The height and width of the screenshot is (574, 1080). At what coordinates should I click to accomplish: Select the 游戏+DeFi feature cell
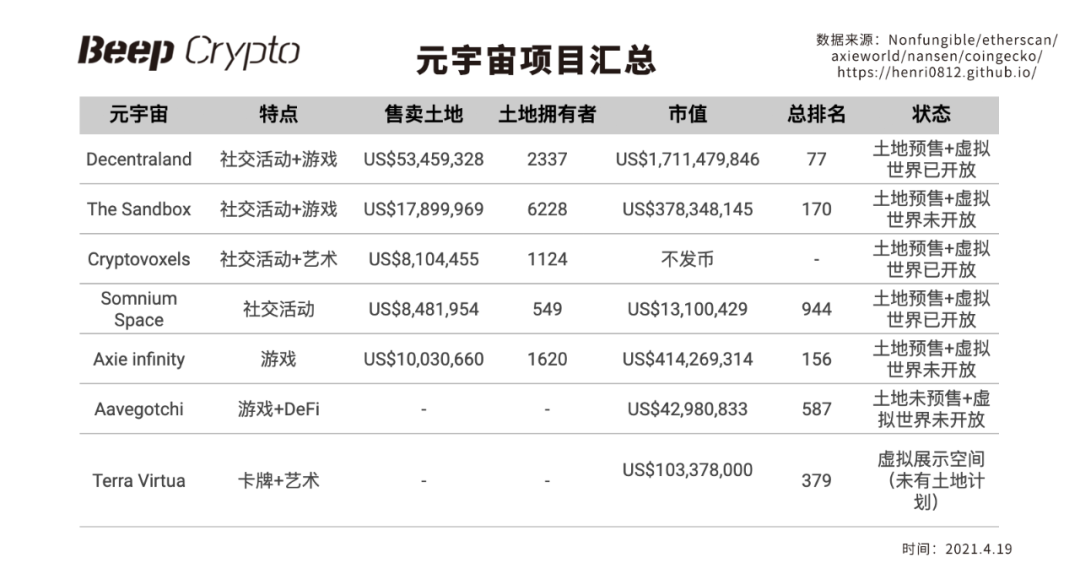coord(278,409)
